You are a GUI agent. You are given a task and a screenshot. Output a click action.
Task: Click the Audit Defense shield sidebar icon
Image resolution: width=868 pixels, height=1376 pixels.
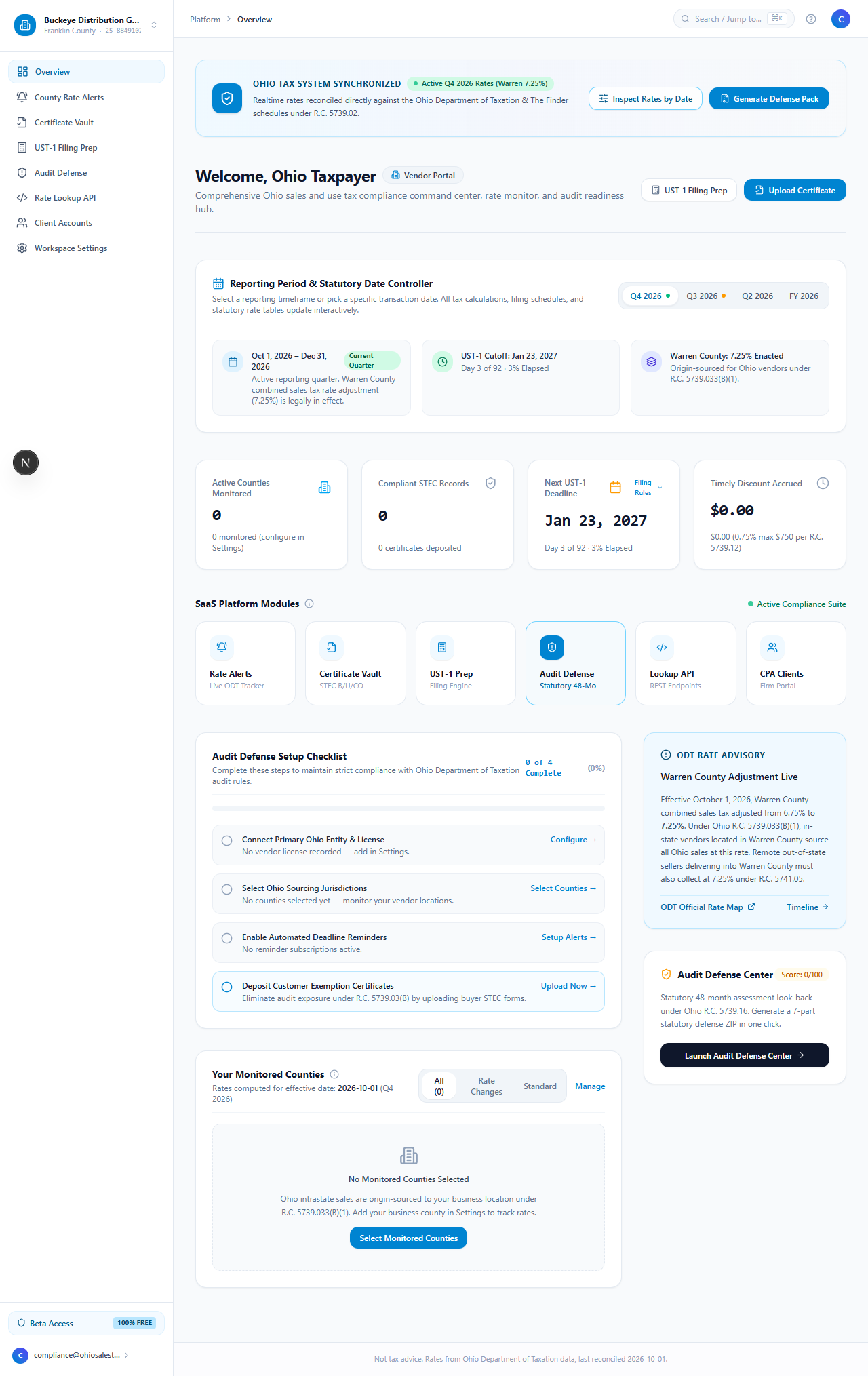coord(22,173)
